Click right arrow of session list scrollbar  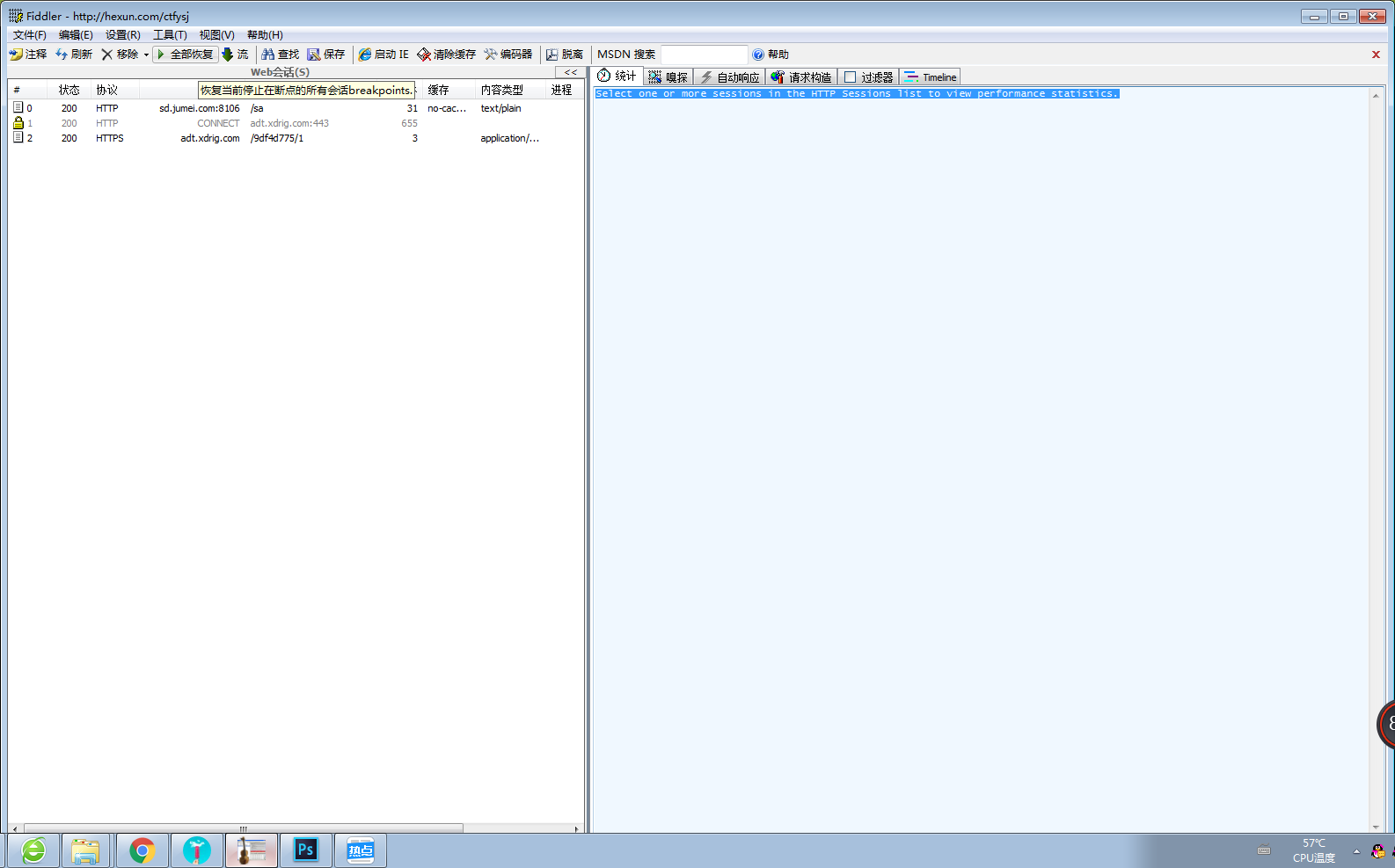[577, 828]
